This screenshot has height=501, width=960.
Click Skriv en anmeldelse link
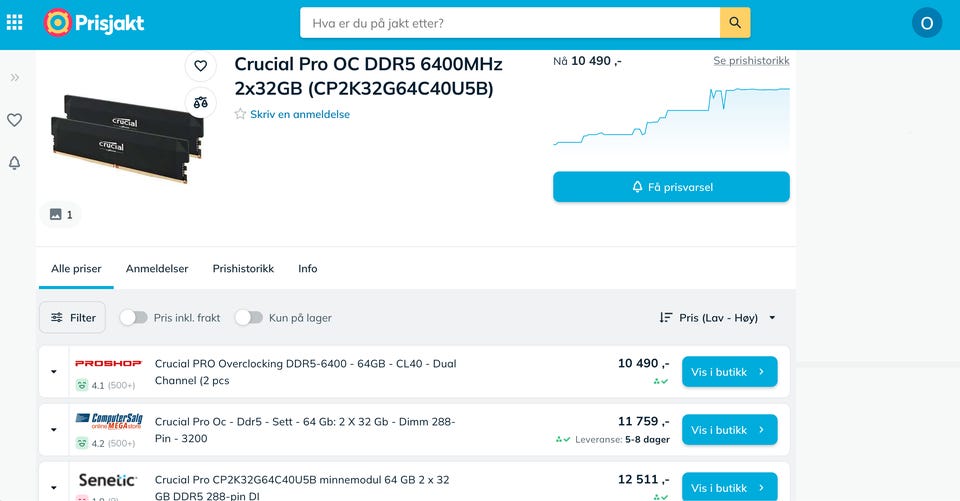pos(300,114)
